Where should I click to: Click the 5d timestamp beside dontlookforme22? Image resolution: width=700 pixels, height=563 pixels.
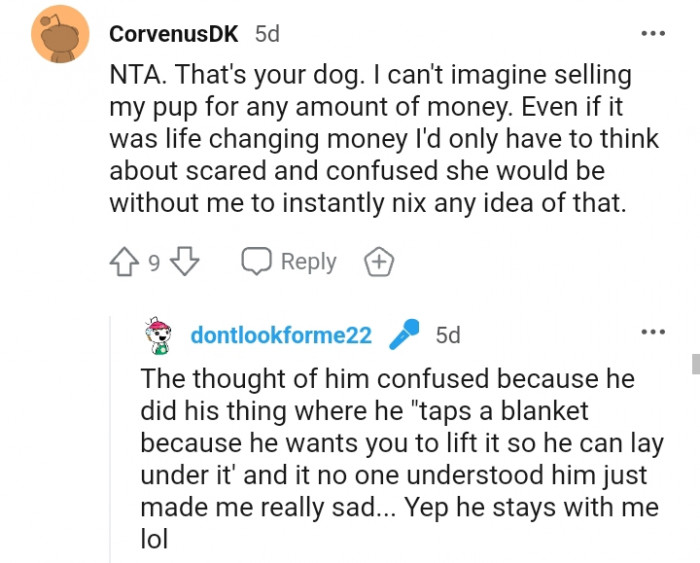coord(448,335)
